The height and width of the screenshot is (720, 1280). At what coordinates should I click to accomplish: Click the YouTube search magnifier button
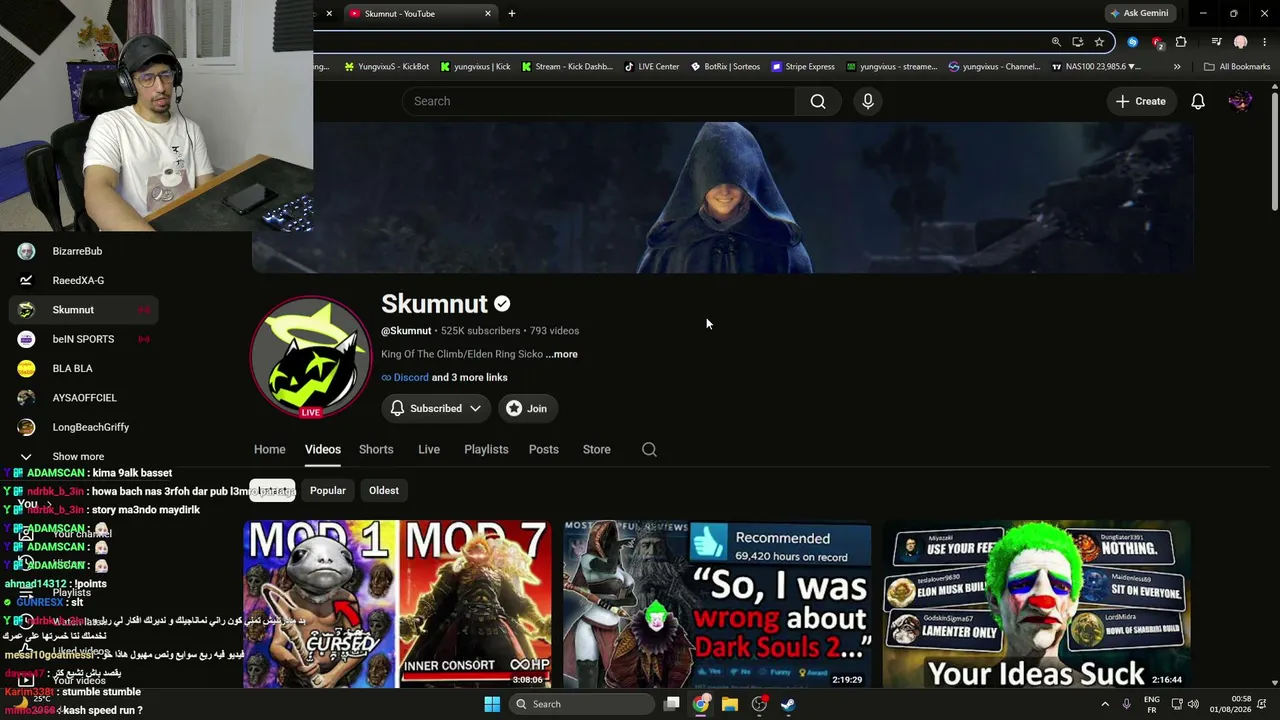(x=818, y=101)
